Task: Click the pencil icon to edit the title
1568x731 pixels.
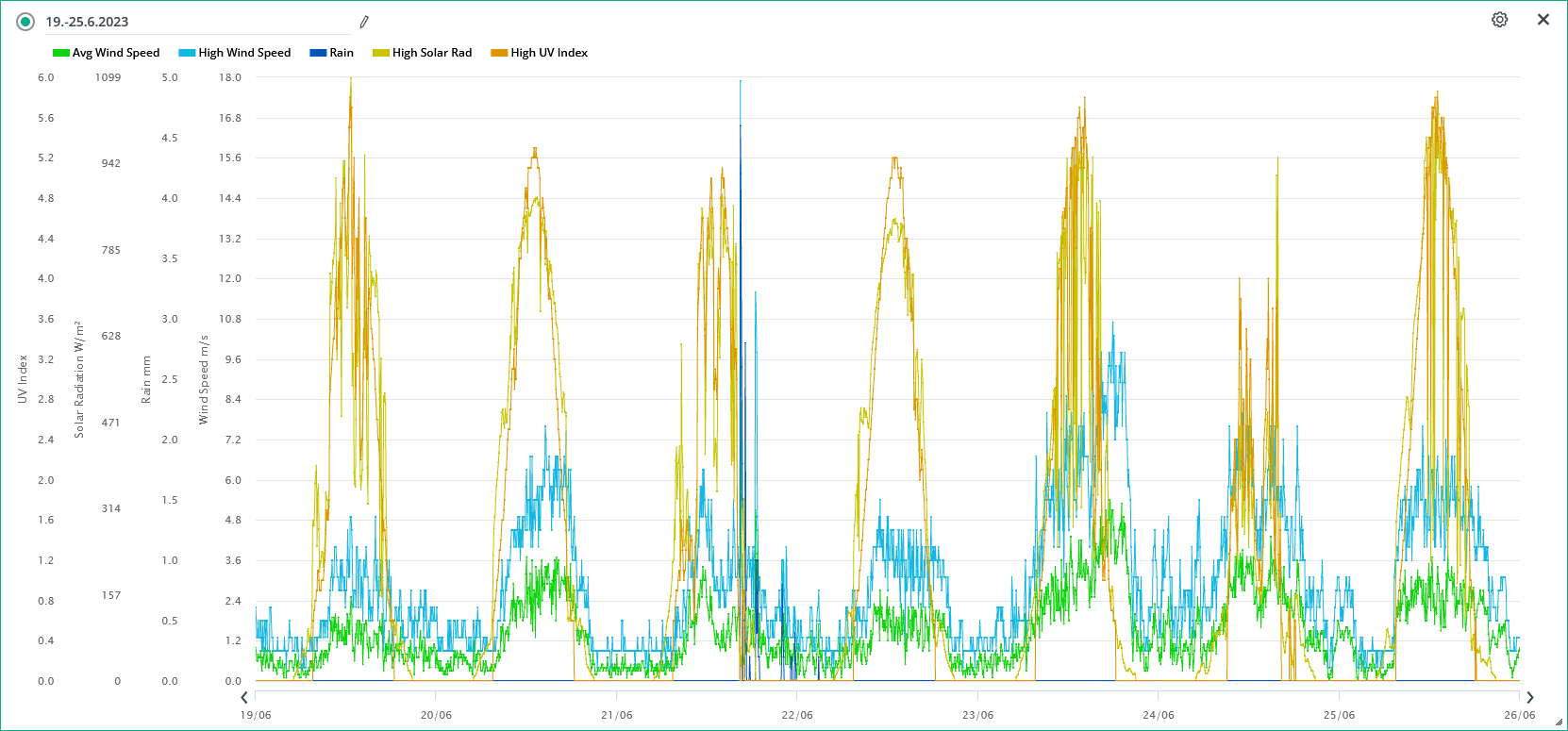Action: tap(364, 22)
